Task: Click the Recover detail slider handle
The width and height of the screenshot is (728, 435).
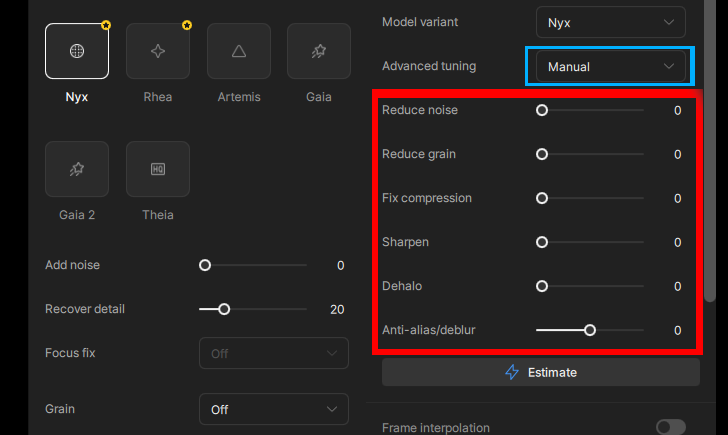Action: (224, 309)
